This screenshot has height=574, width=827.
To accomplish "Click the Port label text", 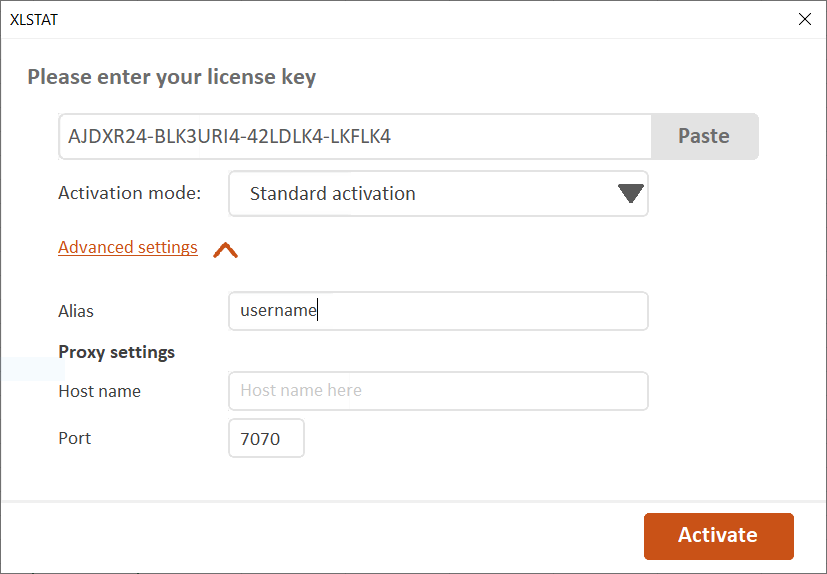I will (x=75, y=438).
